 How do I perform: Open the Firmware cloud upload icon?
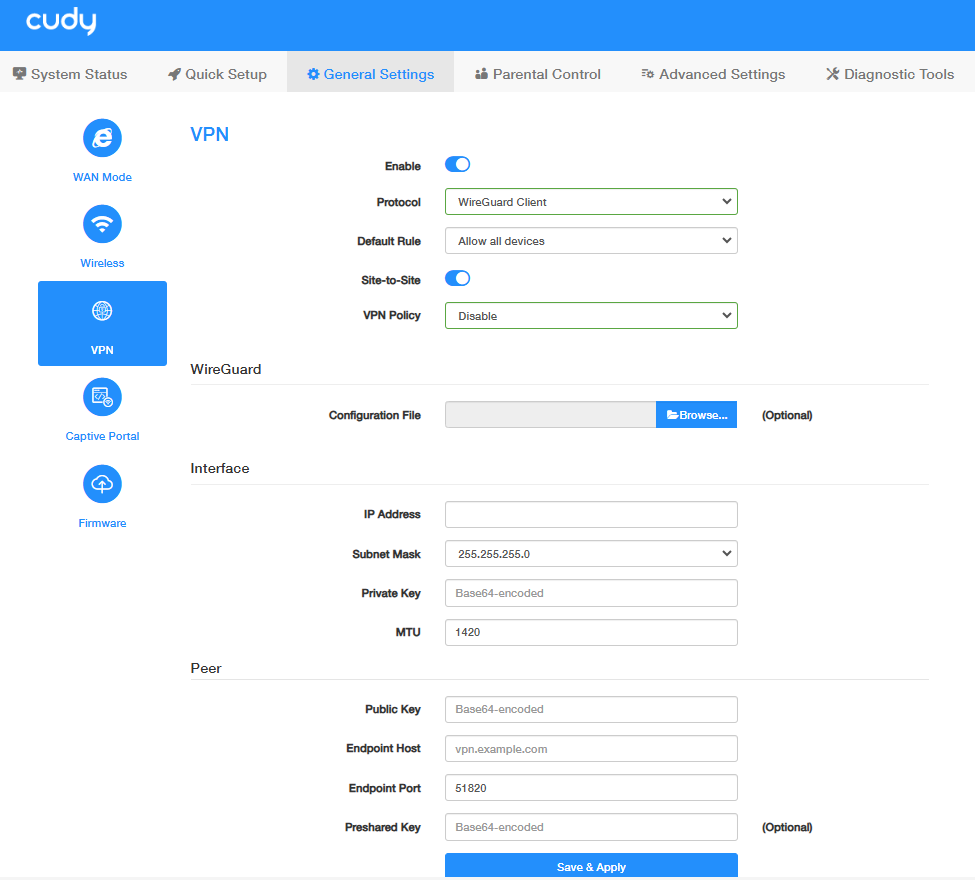coord(102,484)
